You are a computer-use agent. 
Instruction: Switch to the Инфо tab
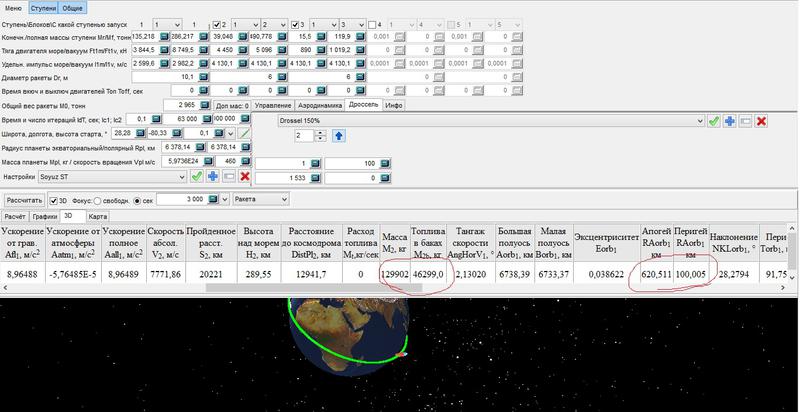click(394, 106)
